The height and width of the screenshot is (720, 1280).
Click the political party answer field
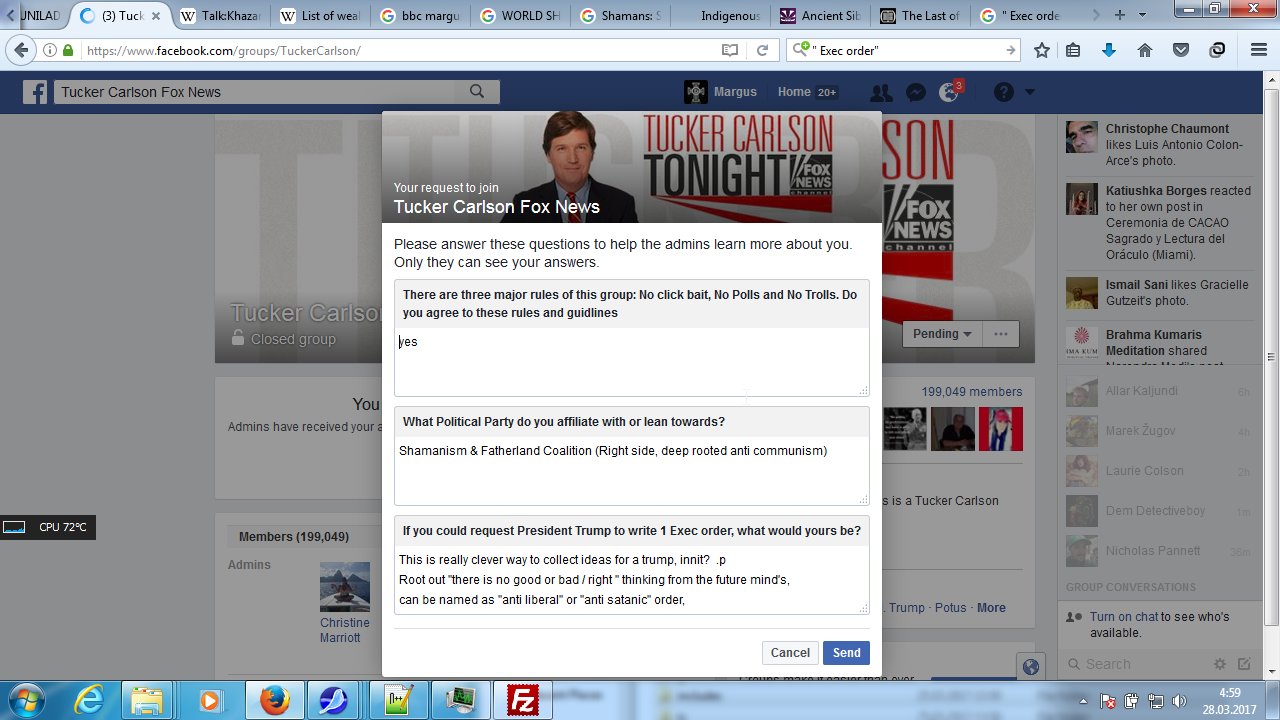pos(632,471)
